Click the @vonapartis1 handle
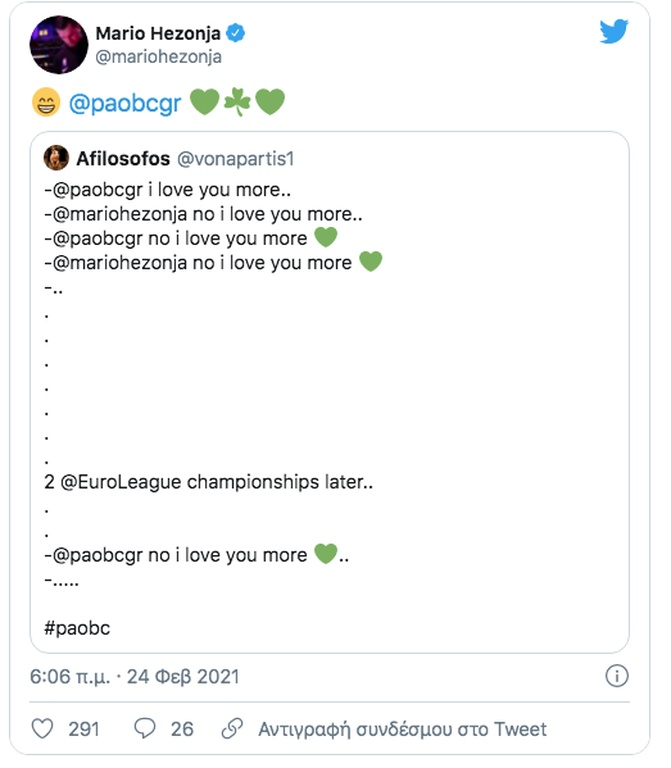Screen dimensions: 671x768 click(235, 158)
